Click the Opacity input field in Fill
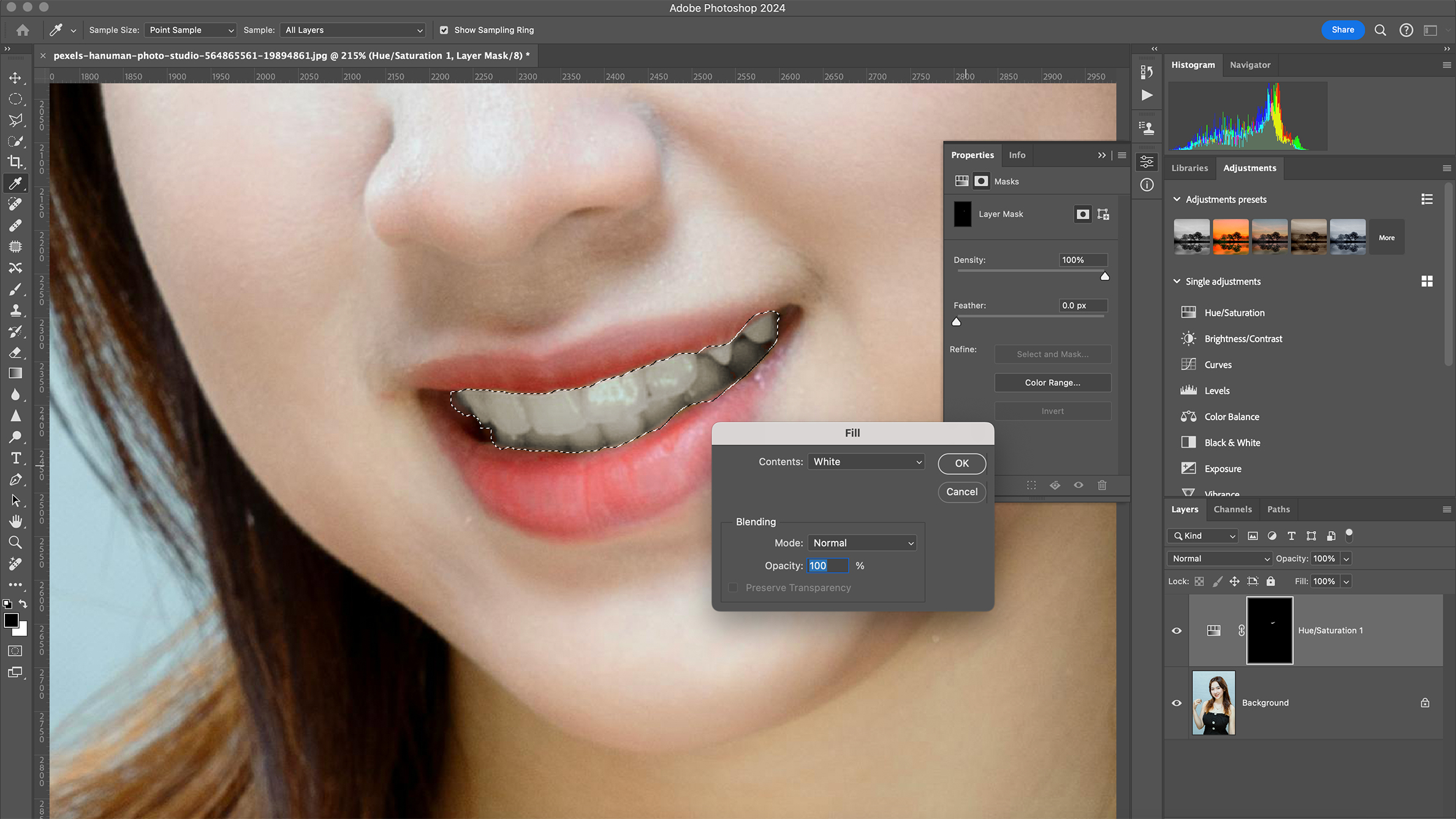 [x=827, y=565]
